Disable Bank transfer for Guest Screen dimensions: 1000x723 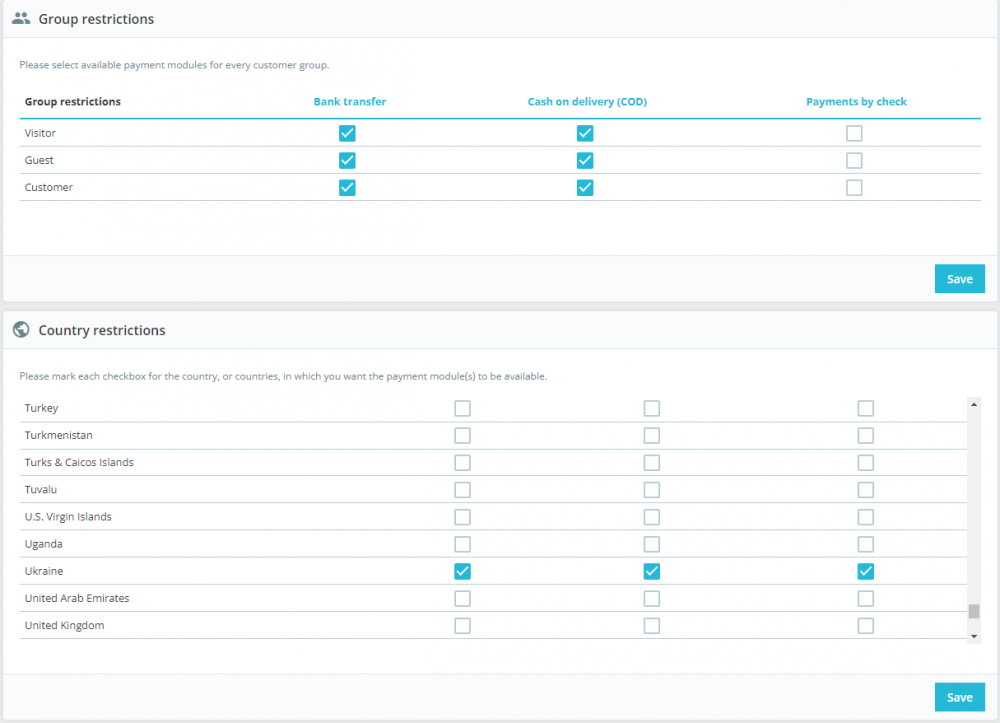346,160
